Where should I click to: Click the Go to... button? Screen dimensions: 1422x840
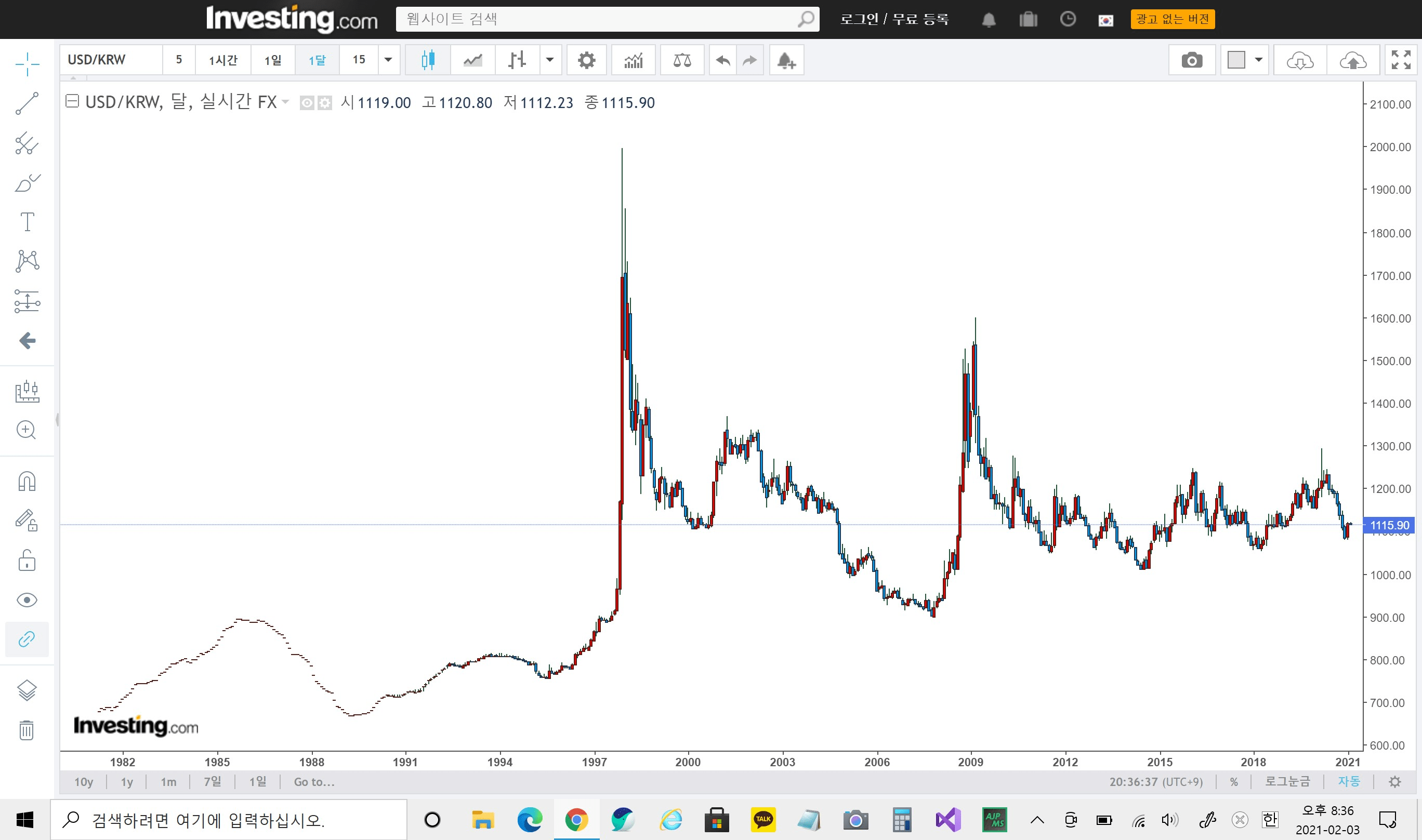point(314,782)
